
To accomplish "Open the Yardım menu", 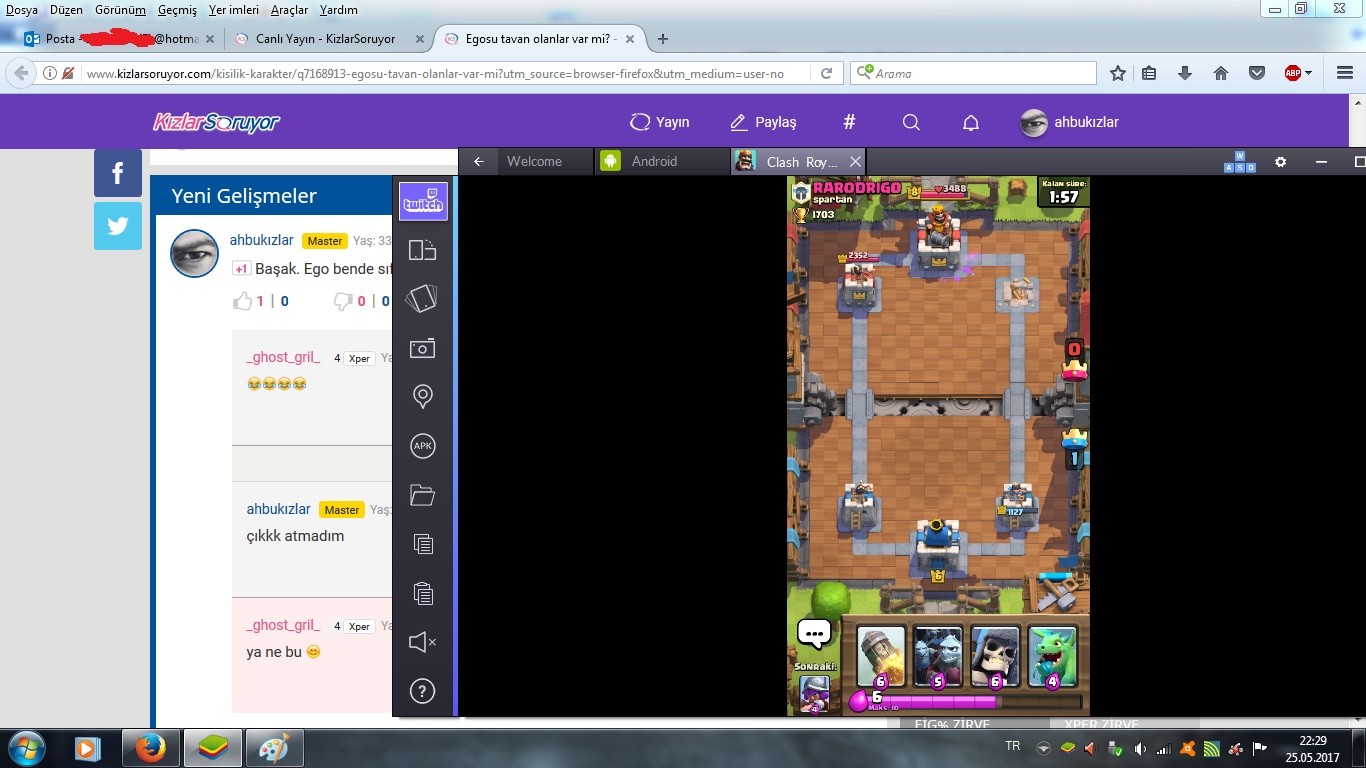I will 339,10.
